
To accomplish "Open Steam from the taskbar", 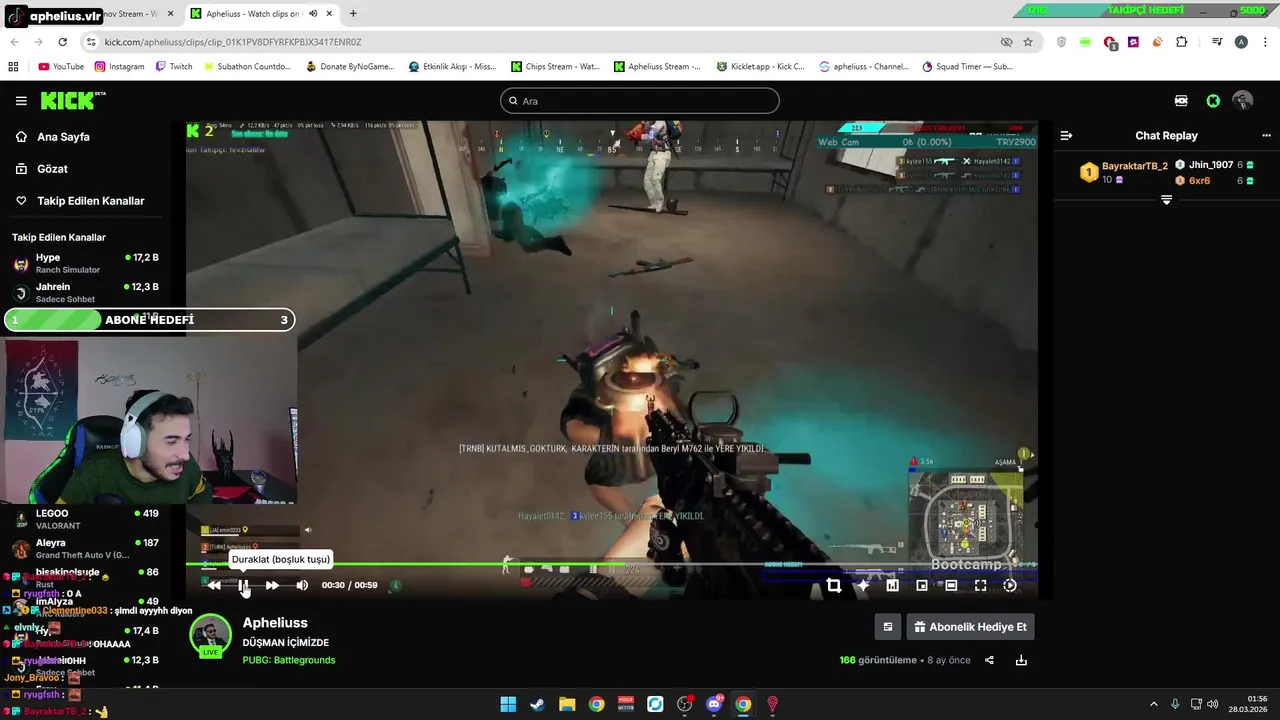I will pos(537,704).
